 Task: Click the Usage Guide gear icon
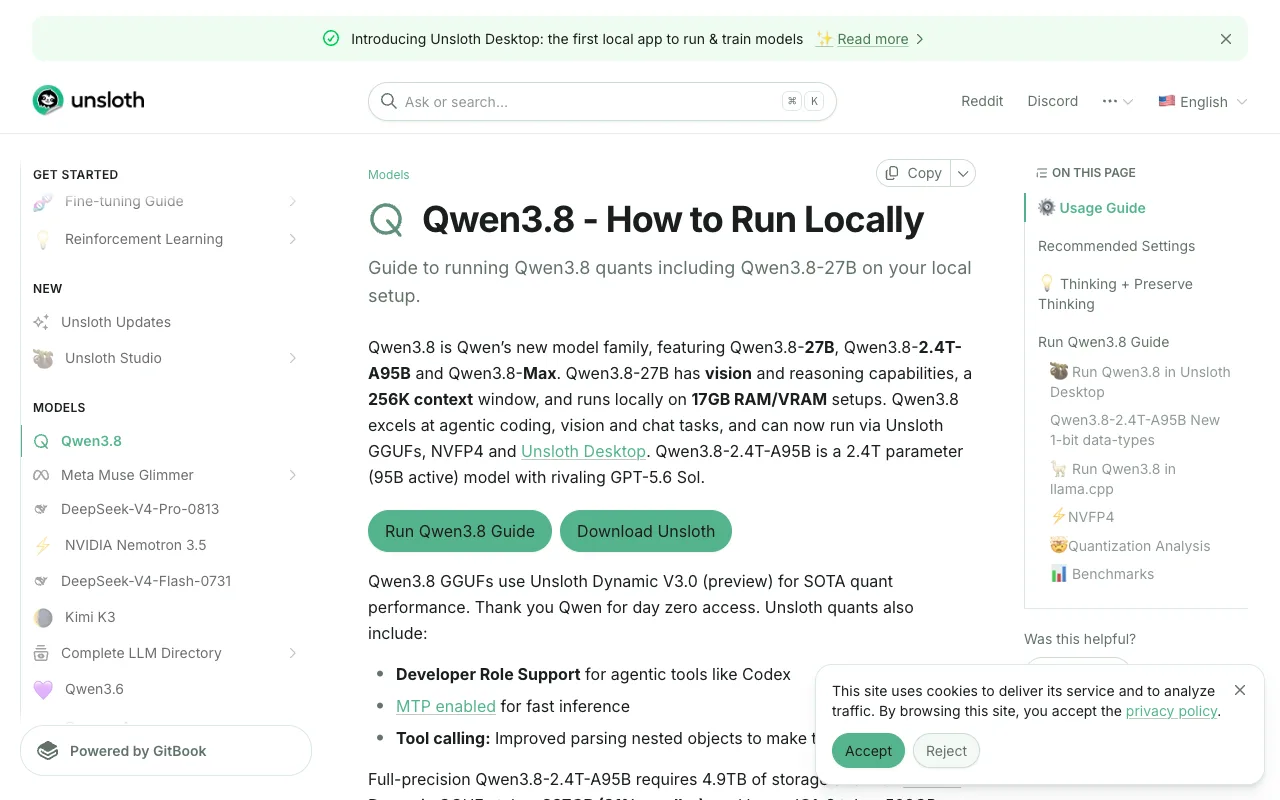click(x=1046, y=208)
